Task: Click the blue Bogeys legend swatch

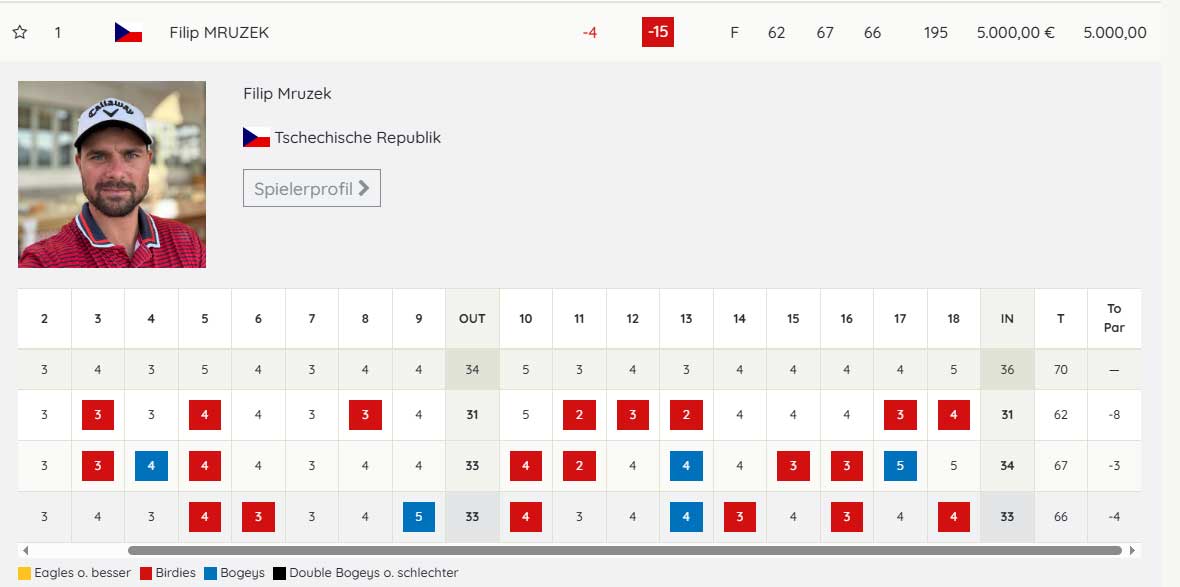Action: point(210,573)
